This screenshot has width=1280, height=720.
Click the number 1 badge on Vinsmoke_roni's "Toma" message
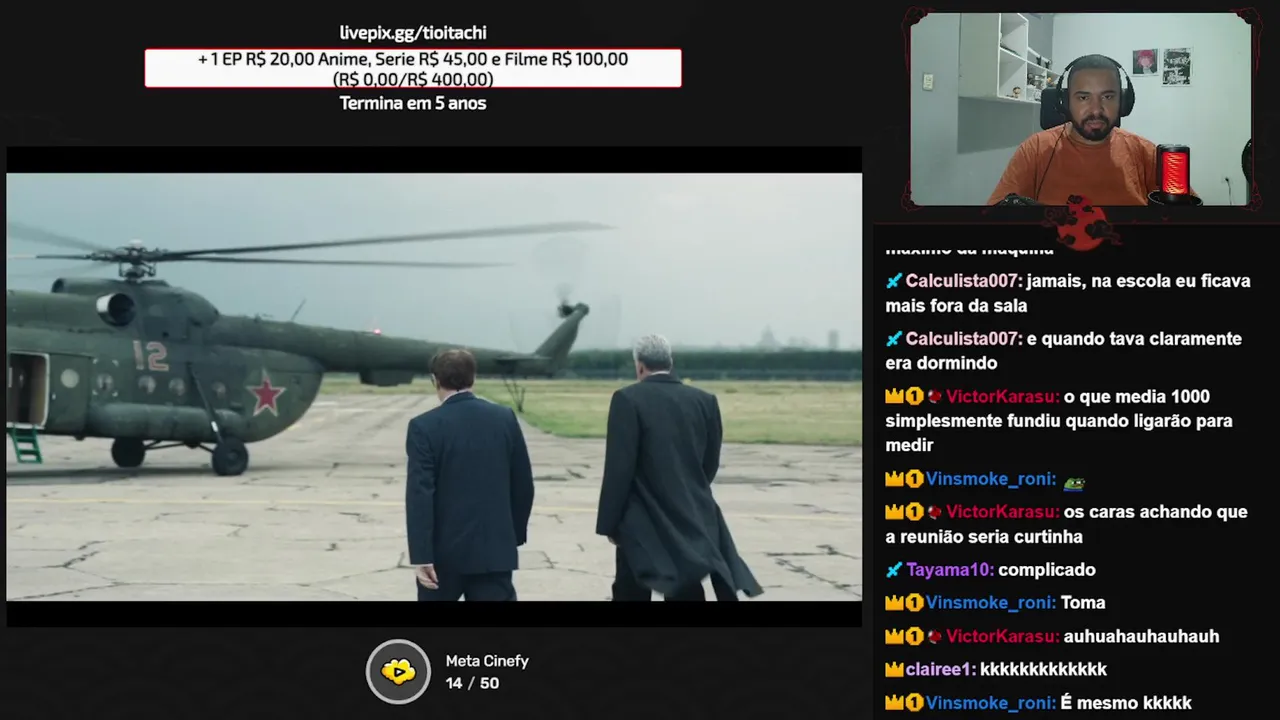(914, 603)
